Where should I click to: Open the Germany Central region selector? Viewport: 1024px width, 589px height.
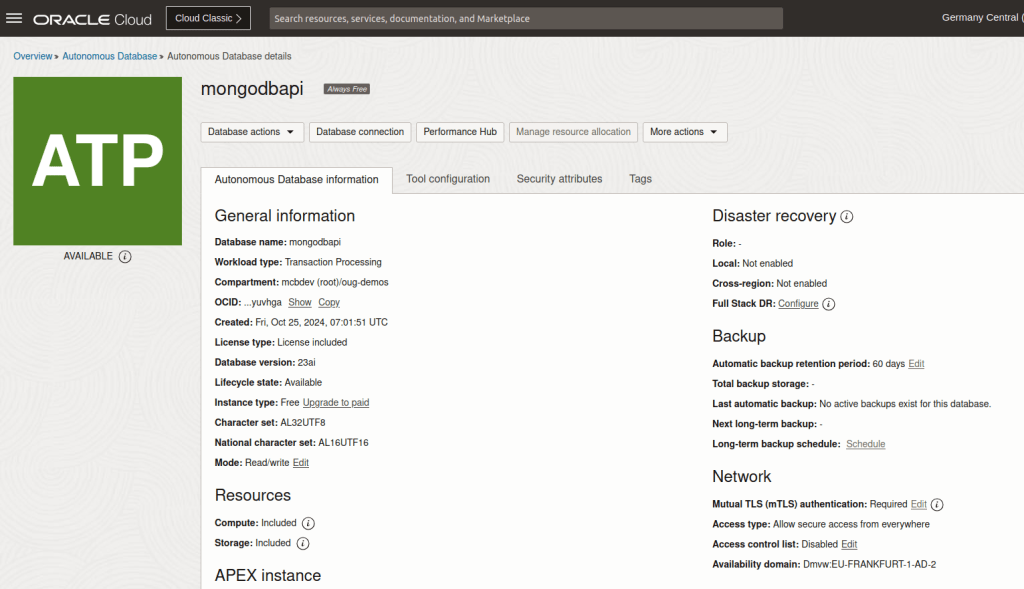(x=980, y=18)
